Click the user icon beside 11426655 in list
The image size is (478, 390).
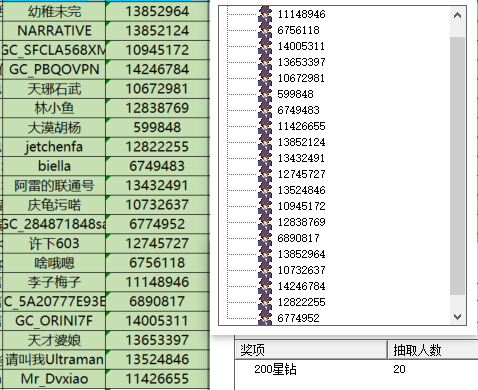pos(265,126)
